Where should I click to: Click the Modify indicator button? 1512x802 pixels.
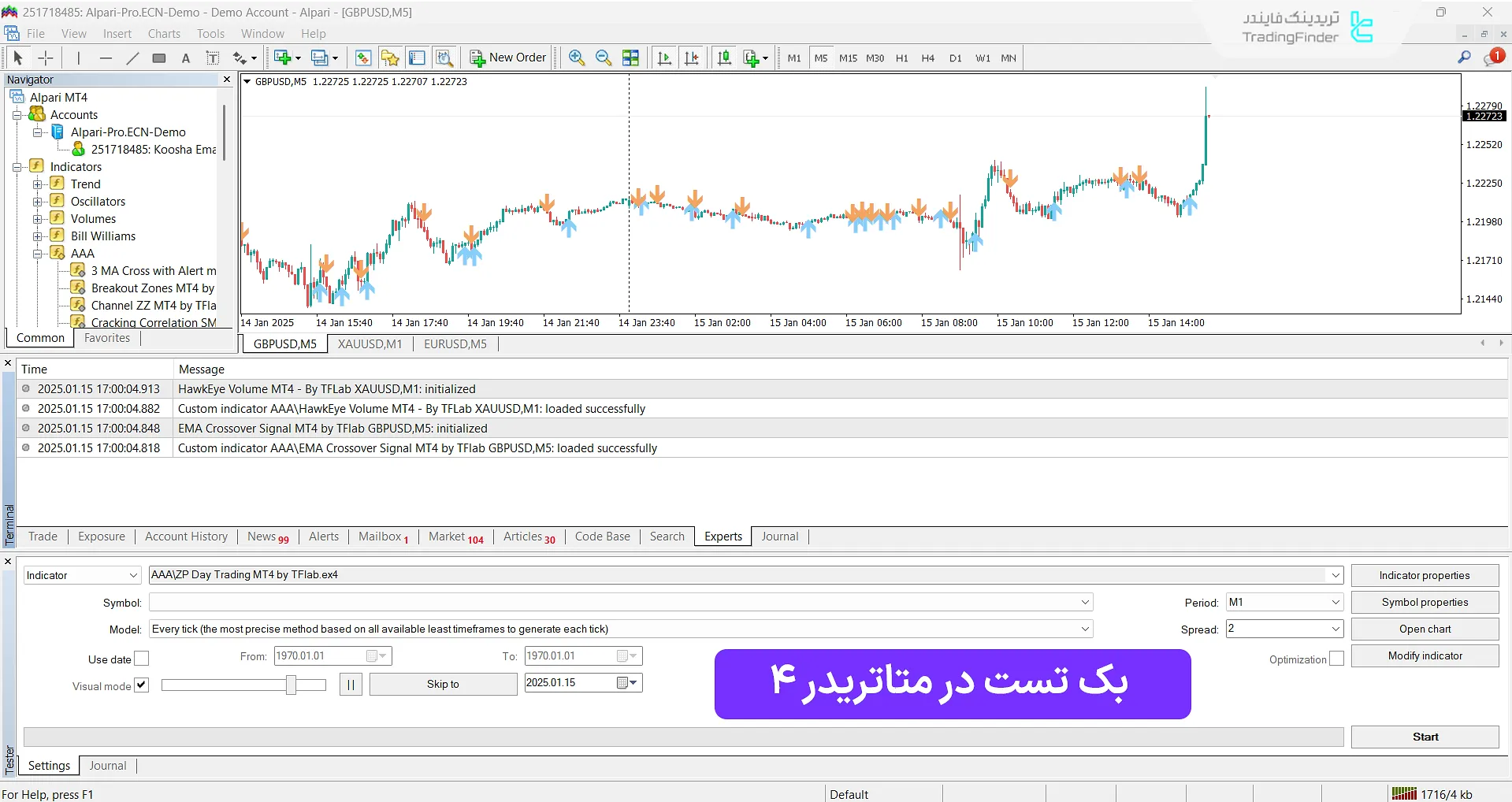(1425, 655)
